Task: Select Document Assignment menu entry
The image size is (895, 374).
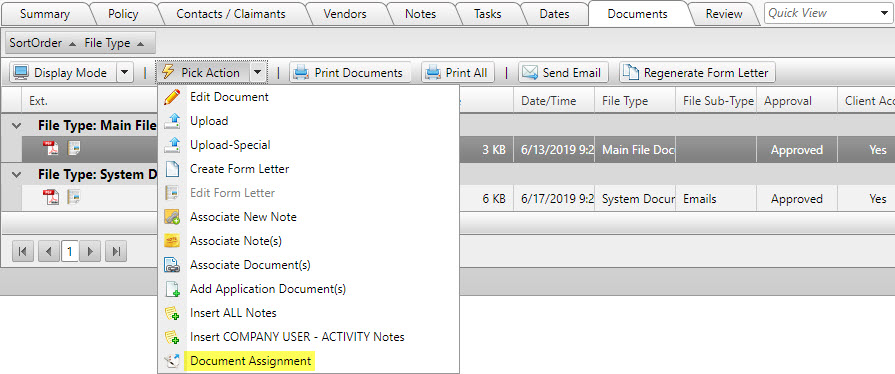Action: [x=308, y=361]
